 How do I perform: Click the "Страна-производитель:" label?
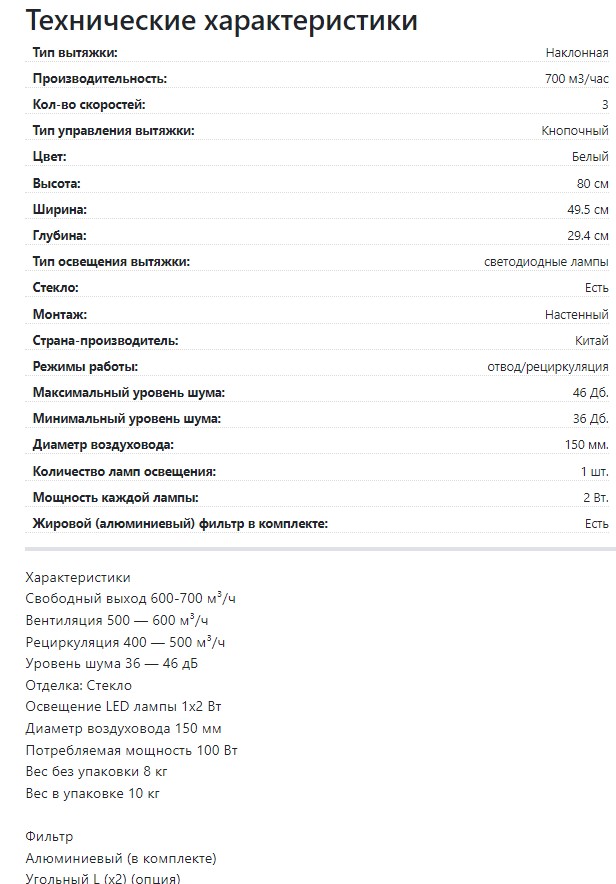105,341
